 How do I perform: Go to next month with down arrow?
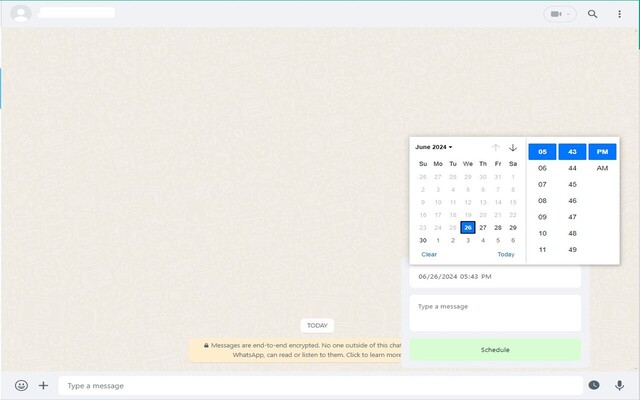point(513,147)
